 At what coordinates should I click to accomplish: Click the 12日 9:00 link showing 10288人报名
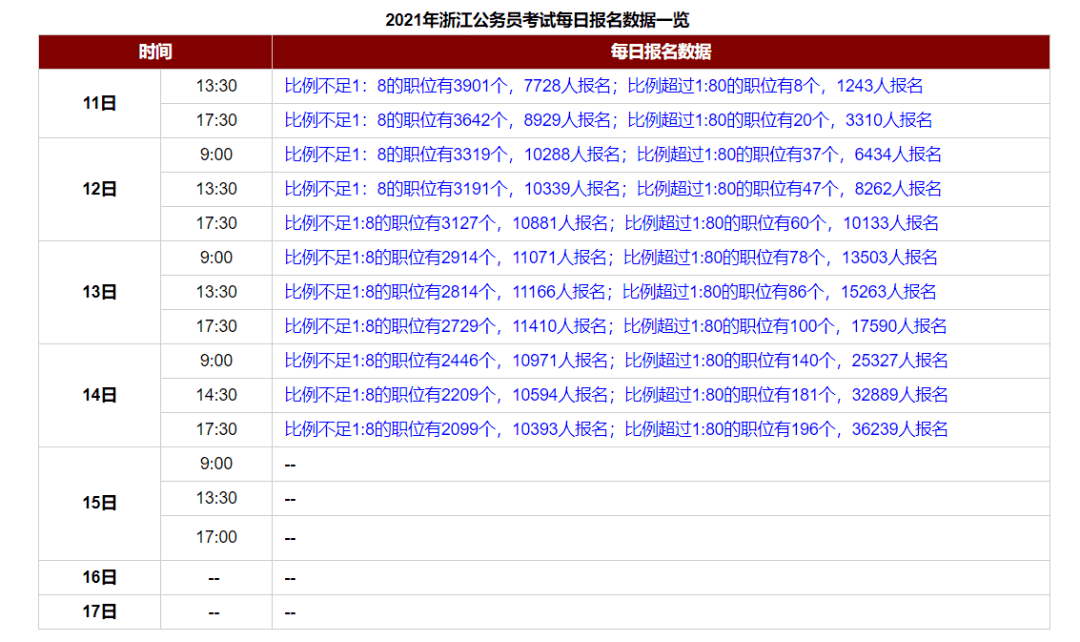(613, 155)
